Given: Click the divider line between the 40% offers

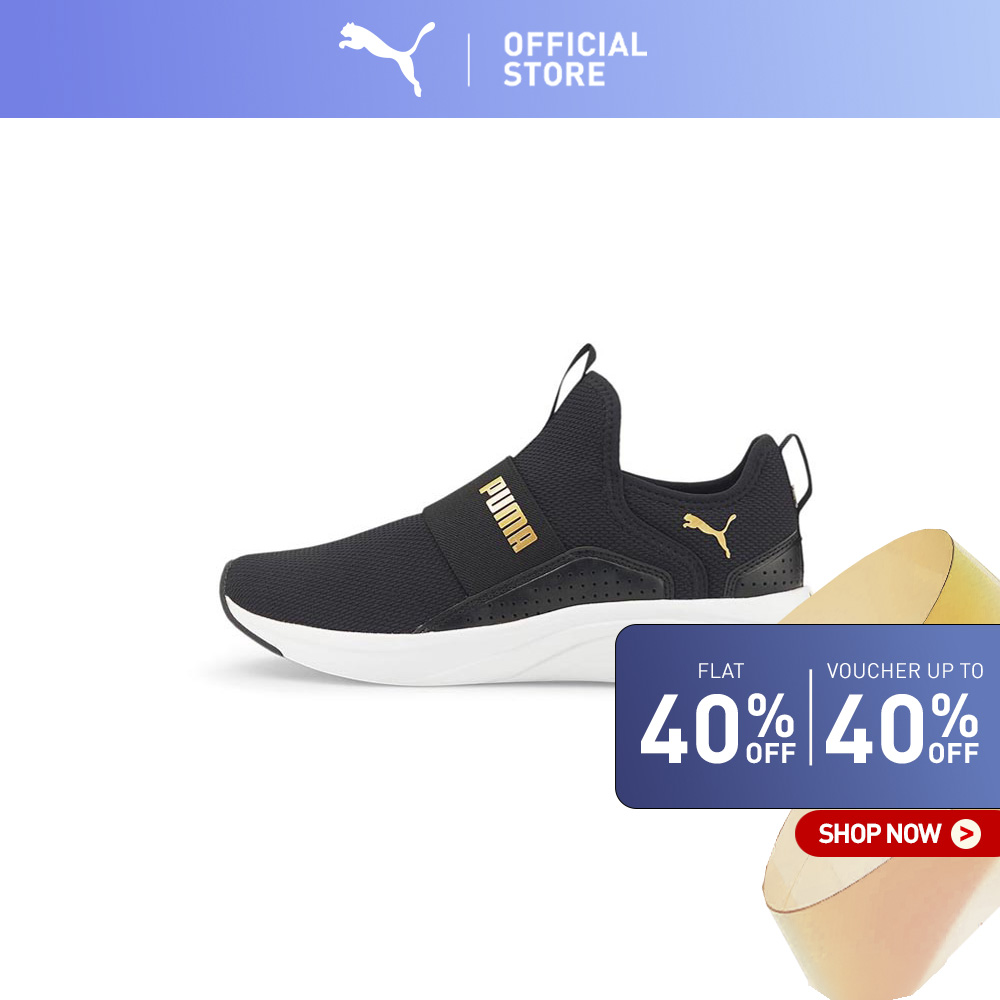Looking at the screenshot, I should (811, 717).
